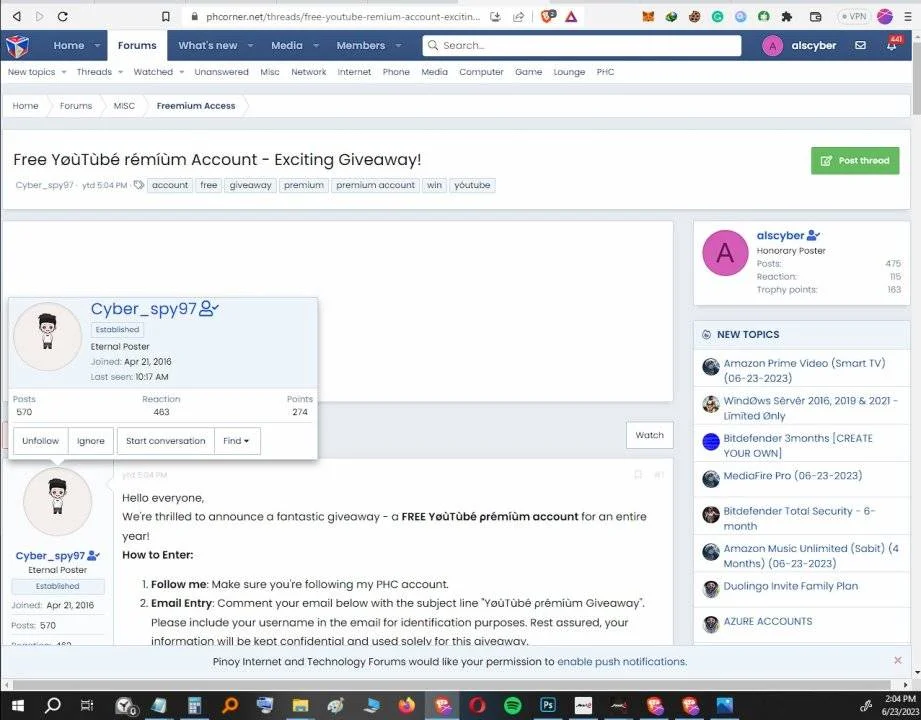
Task: Open the Windows Start button
Action: click(x=18, y=705)
